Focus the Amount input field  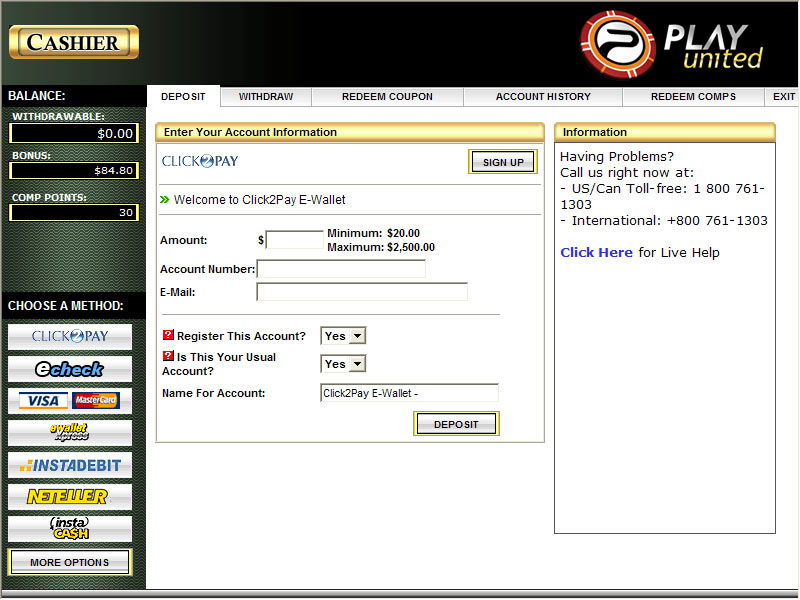(x=295, y=240)
